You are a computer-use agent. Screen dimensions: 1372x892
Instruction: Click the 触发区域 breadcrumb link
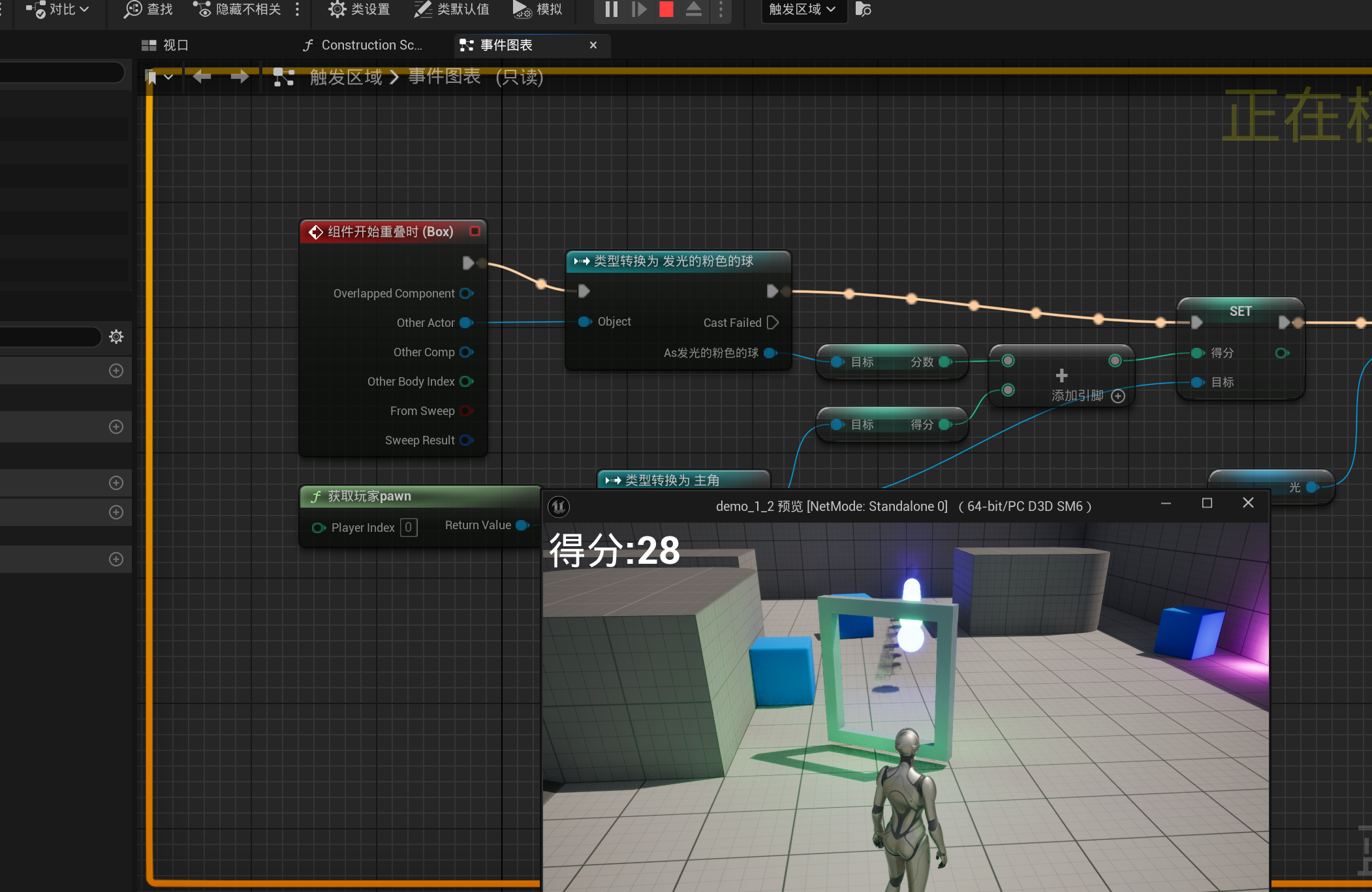(346, 77)
